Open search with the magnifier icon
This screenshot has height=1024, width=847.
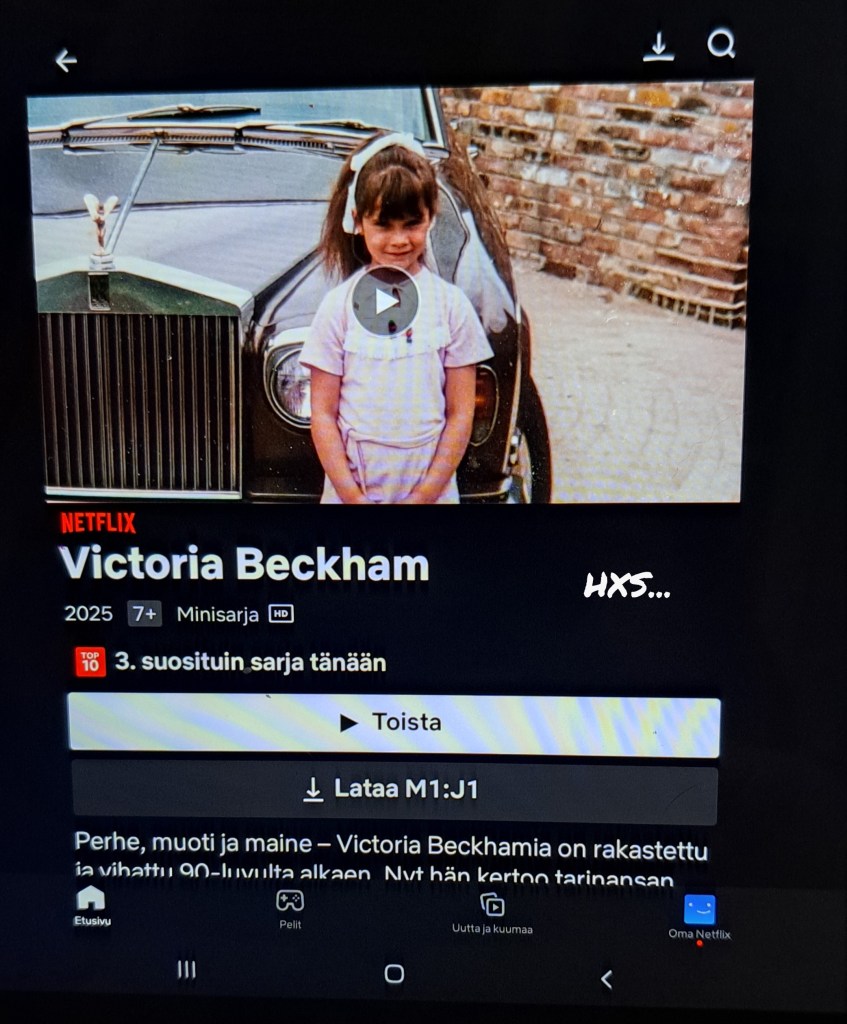[722, 44]
